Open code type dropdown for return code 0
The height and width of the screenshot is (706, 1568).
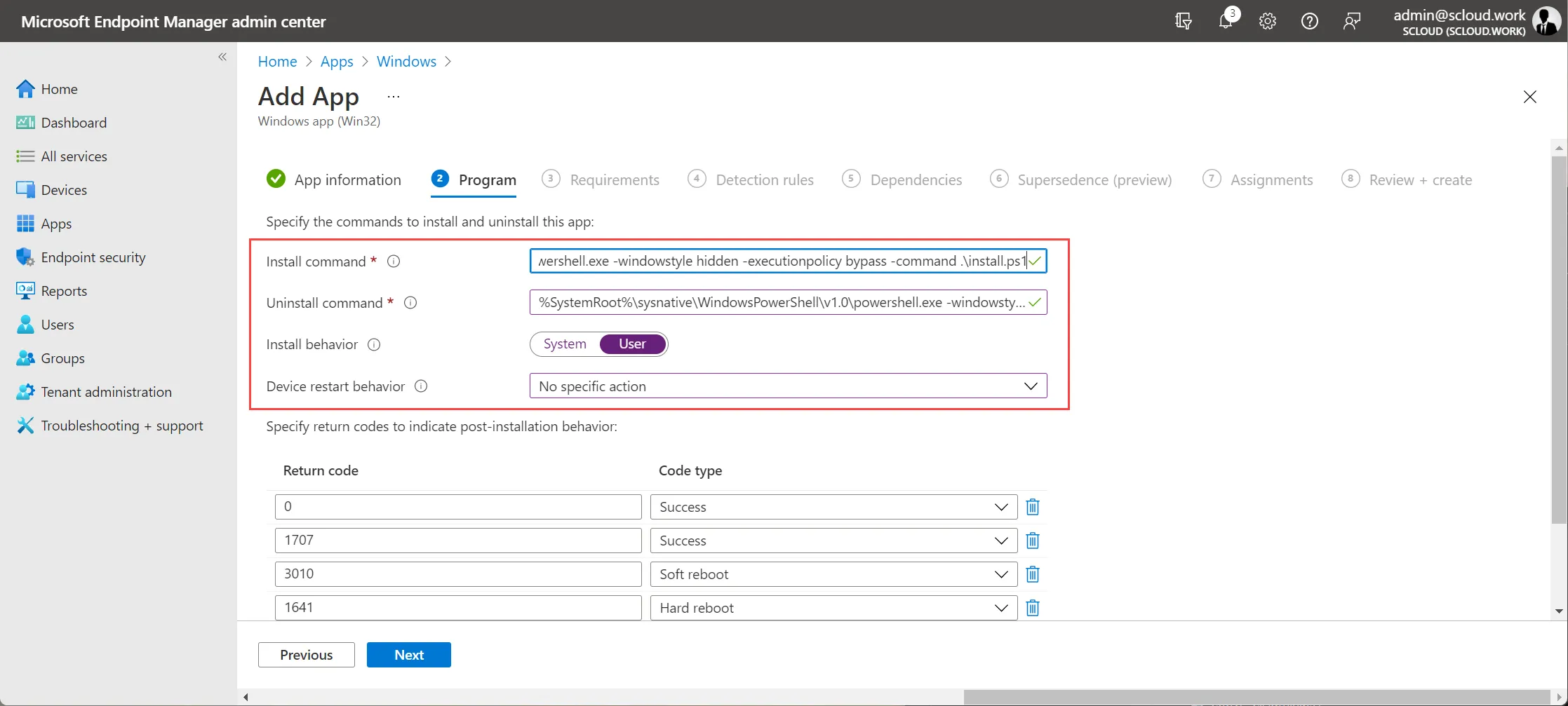[x=833, y=507]
